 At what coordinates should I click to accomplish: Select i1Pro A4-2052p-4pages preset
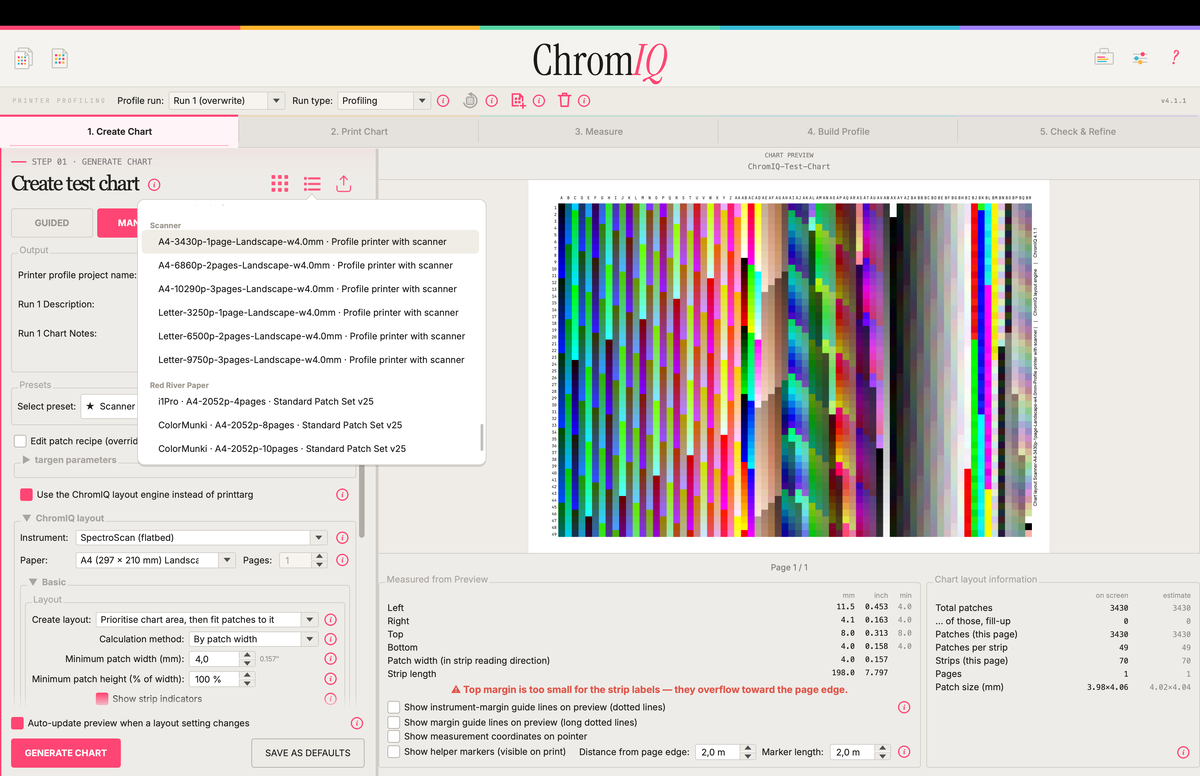pos(311,401)
